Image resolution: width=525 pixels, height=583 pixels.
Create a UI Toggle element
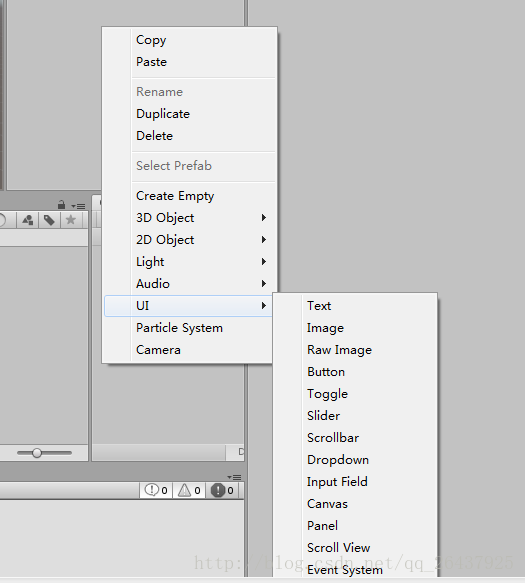click(x=355, y=394)
